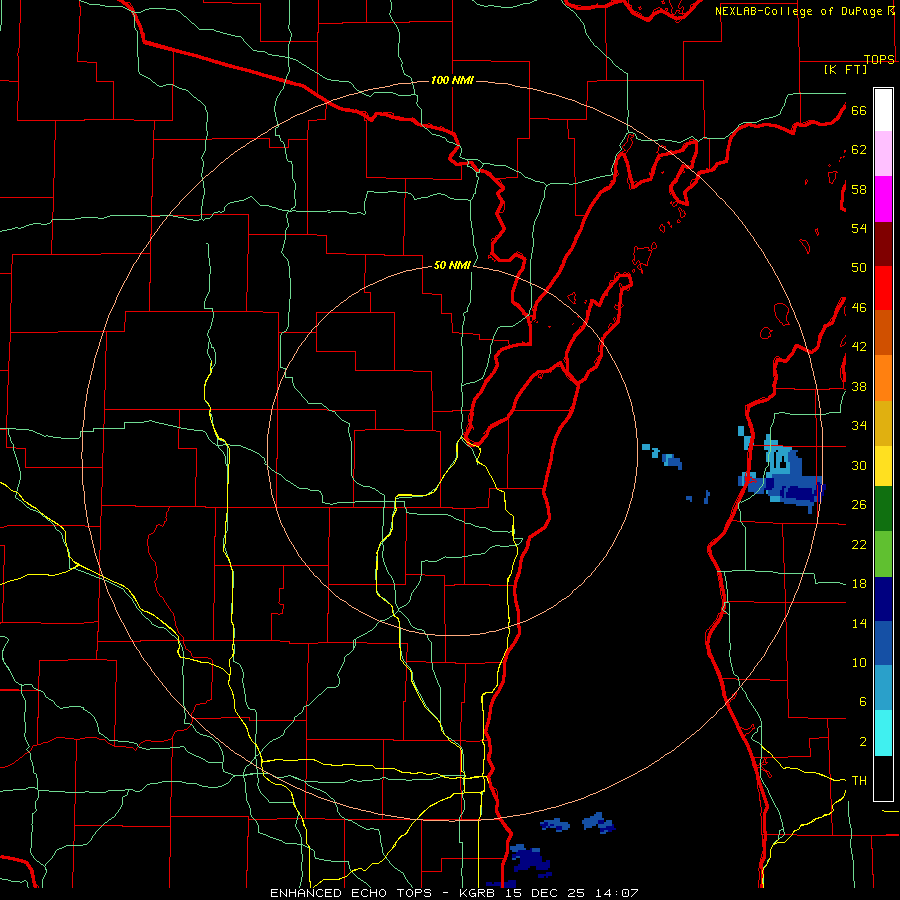
Task: Click the 'ENHANCED ECHO TOPS - KGRB' caption
Action: pos(383,893)
